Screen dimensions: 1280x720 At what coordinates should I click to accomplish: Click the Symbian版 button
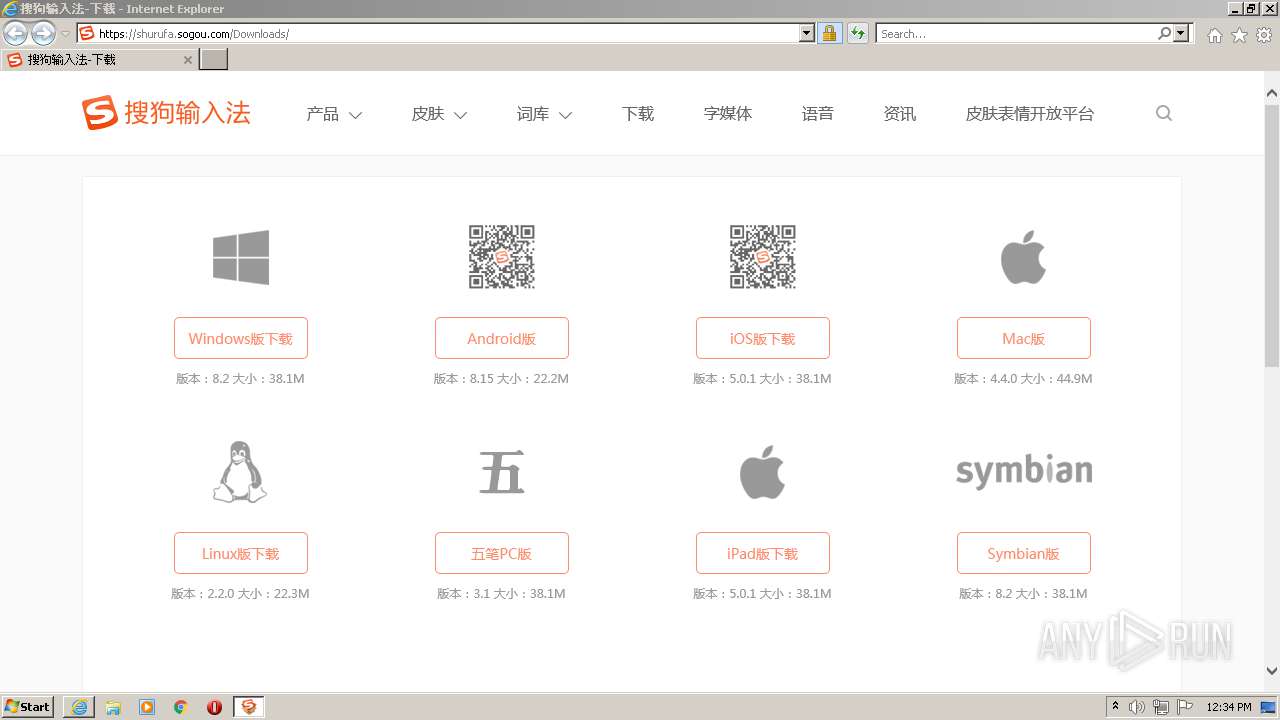pyautogui.click(x=1024, y=553)
